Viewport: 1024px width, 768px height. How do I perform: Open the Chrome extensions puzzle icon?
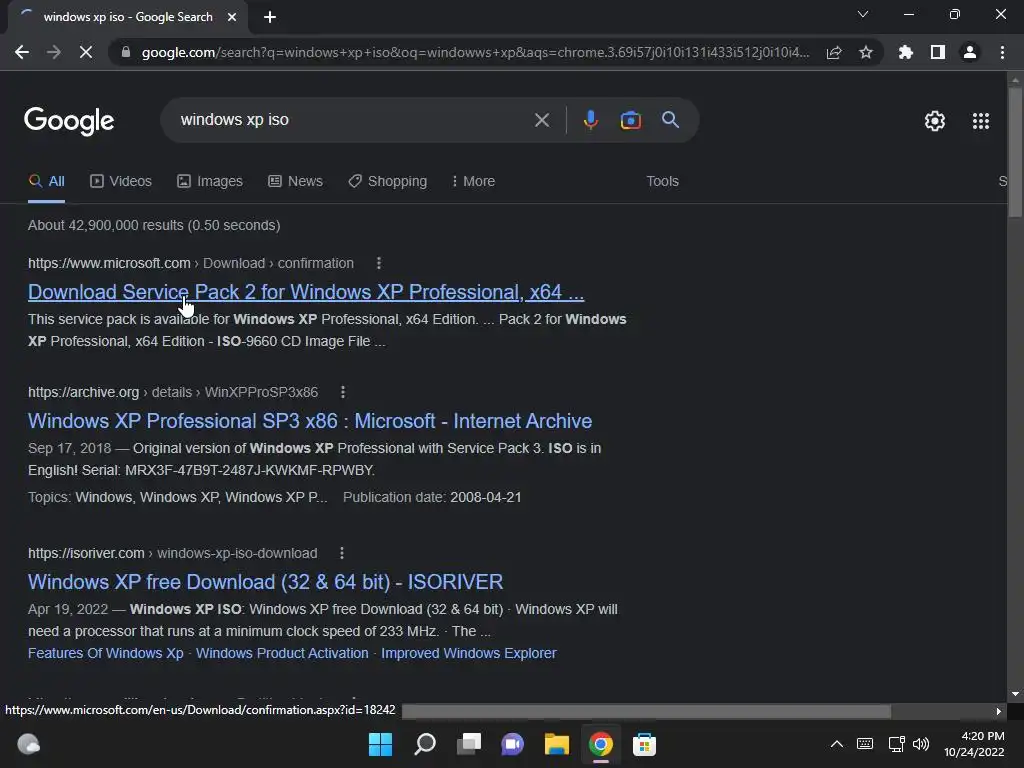tap(906, 52)
